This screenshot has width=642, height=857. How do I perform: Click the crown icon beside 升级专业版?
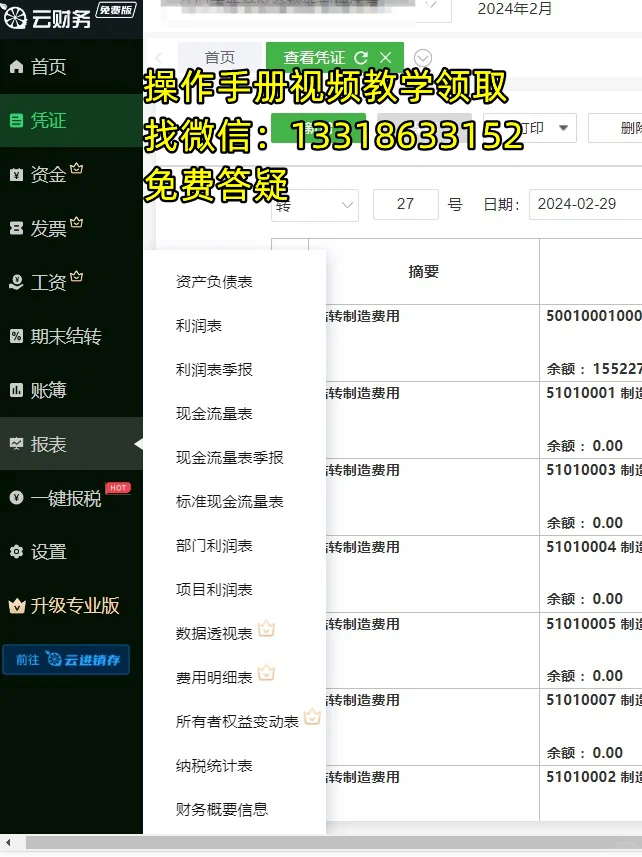click(17, 606)
